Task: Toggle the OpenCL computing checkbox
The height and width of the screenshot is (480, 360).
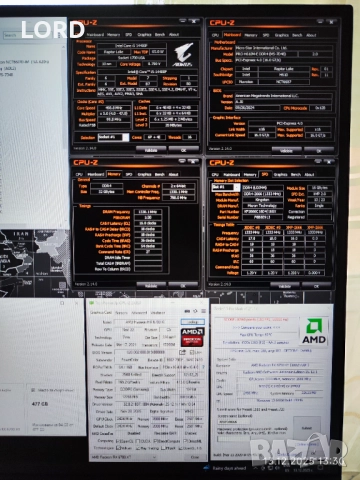Action: pos(117,441)
